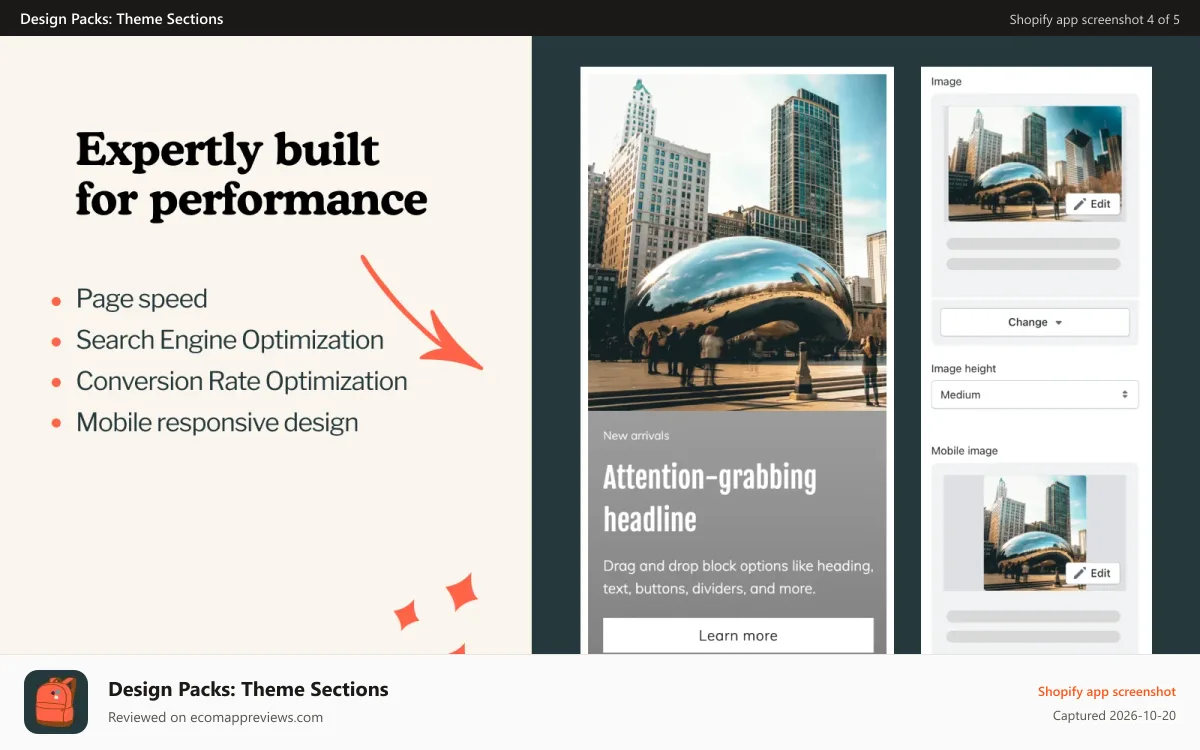Click the top bar Design Packs title
The image size is (1200, 750).
pyautogui.click(x=122, y=19)
